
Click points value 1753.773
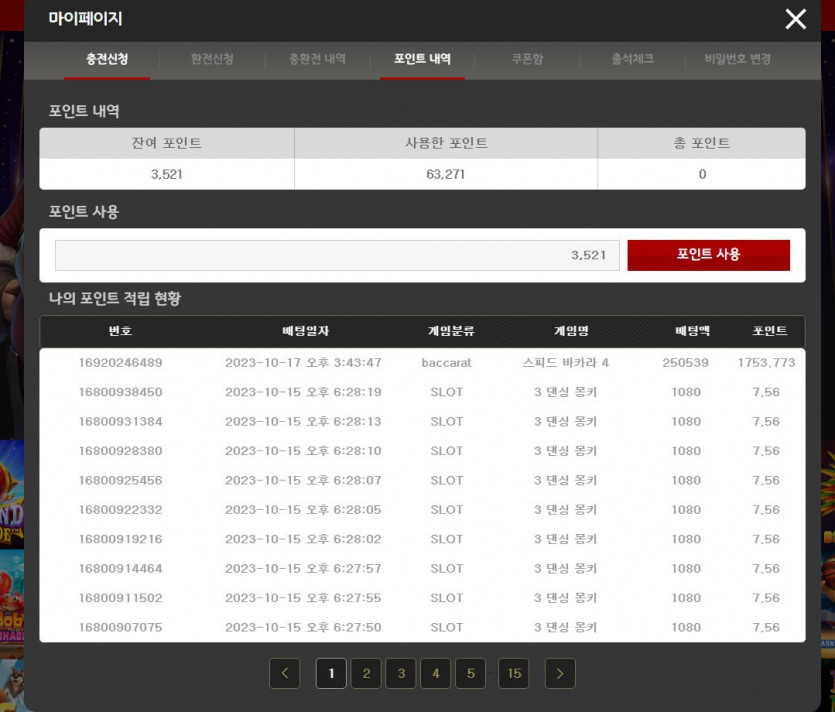[766, 363]
